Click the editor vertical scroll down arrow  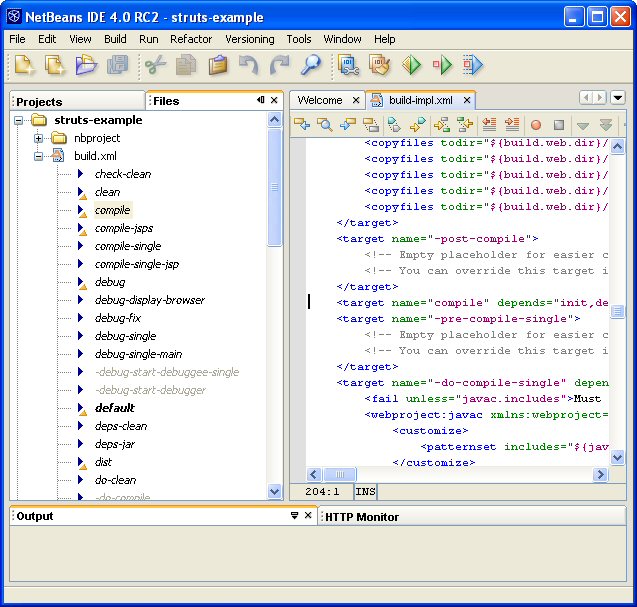[618, 457]
